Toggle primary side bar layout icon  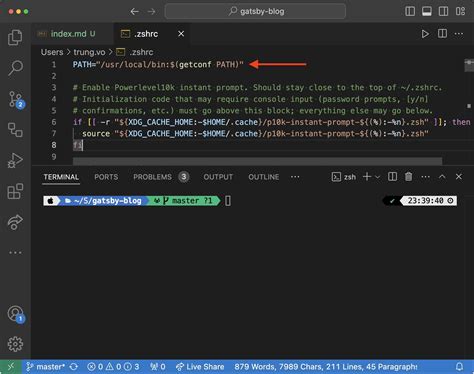coord(410,11)
